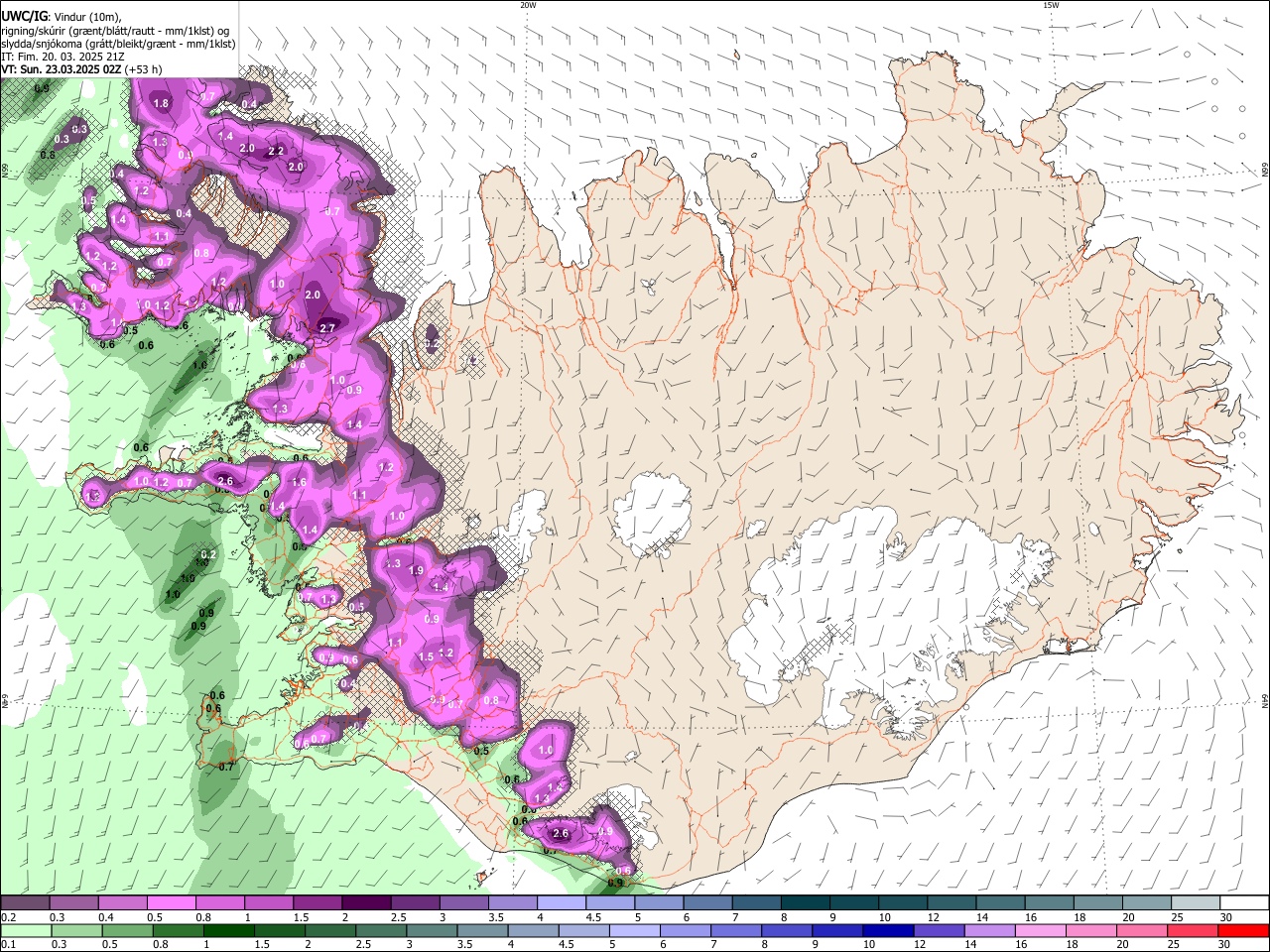Pick pale green lower swatch between 0.1 and 0.3
The height and width of the screenshot is (952, 1270).
pos(25,931)
